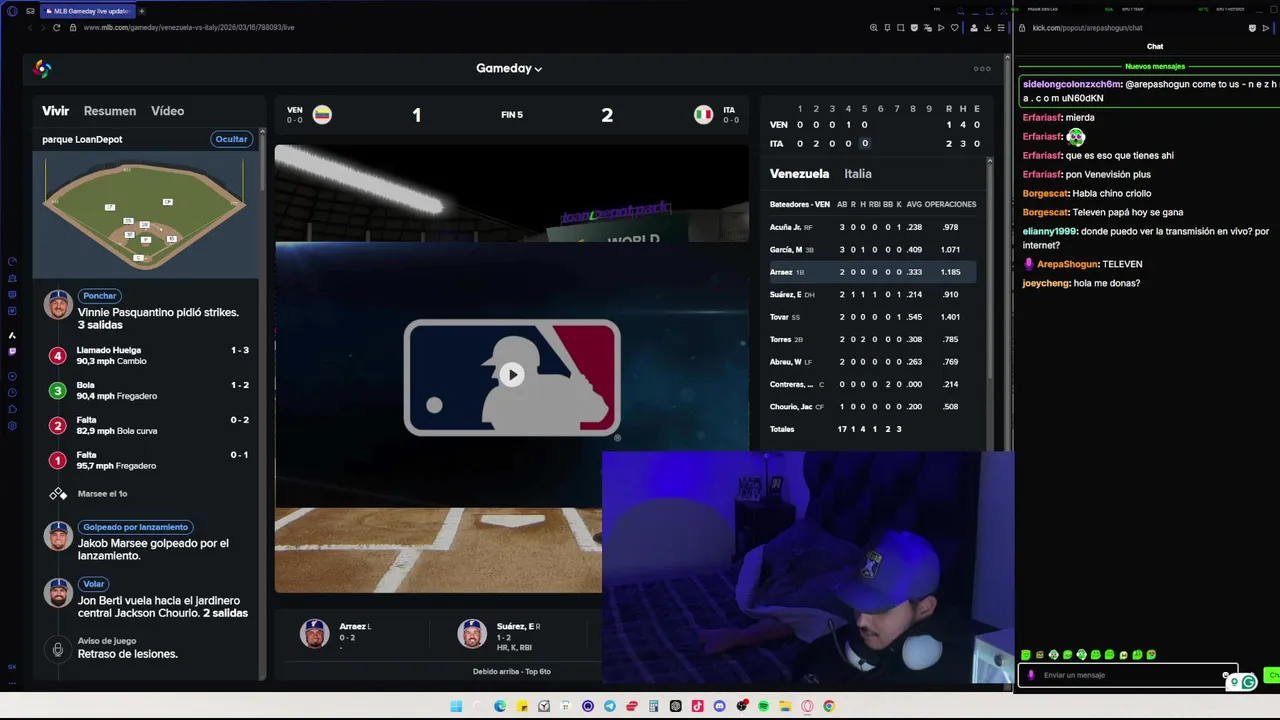
Task: Open Google Chrome from taskbar
Action: [829, 706]
